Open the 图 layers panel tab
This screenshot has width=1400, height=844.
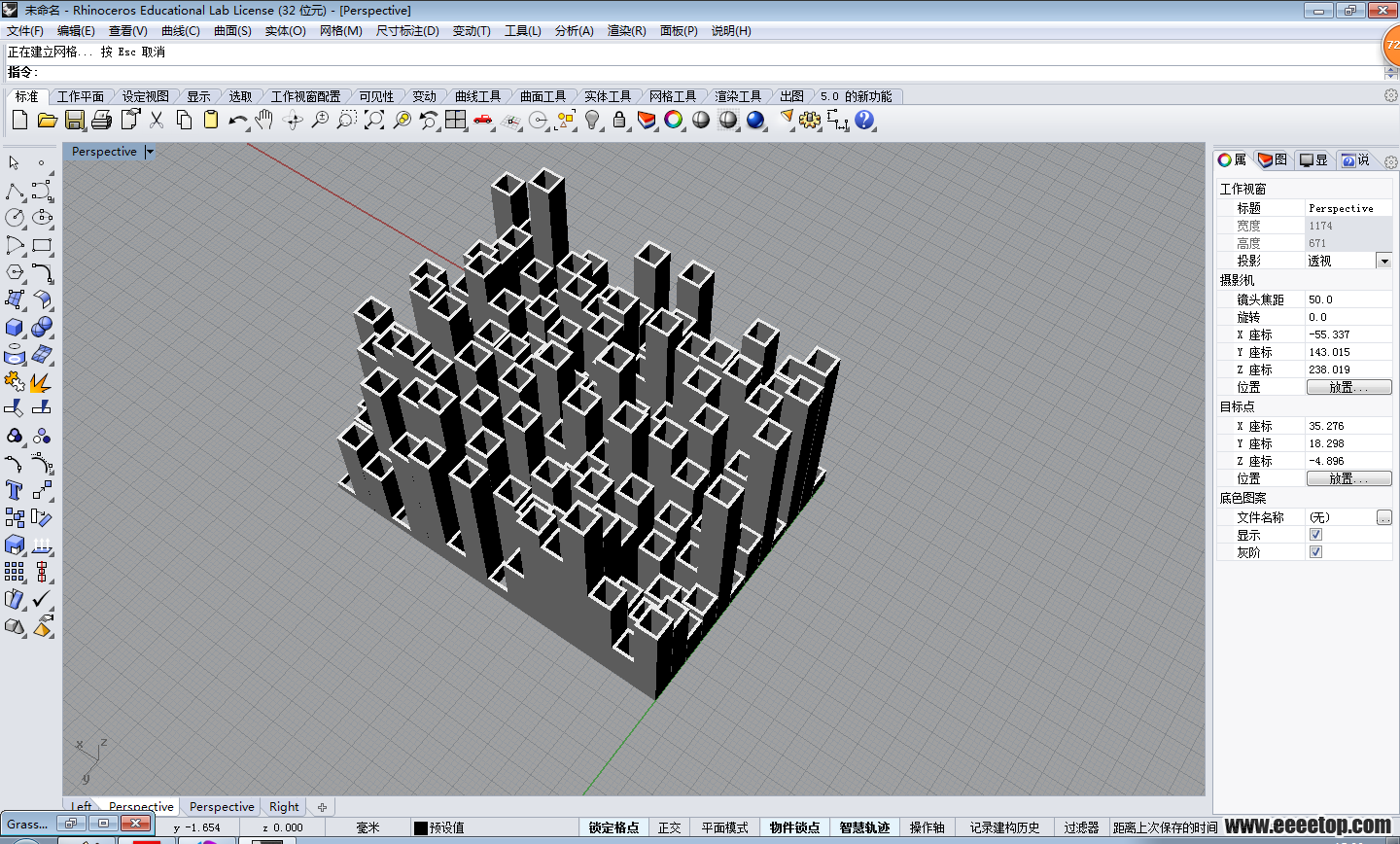(x=1273, y=160)
